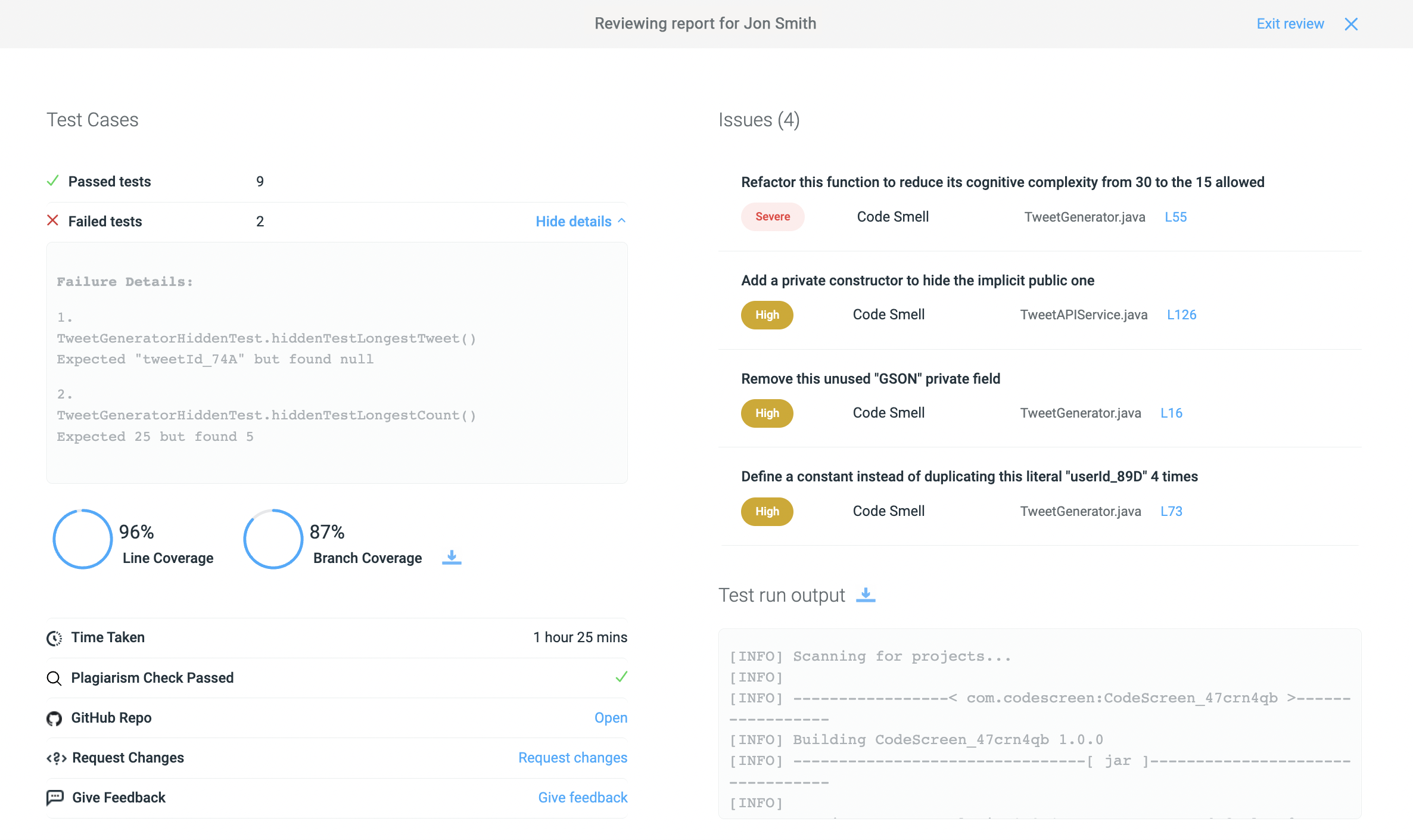
Task: Select the Severe severity badge
Action: 773,216
